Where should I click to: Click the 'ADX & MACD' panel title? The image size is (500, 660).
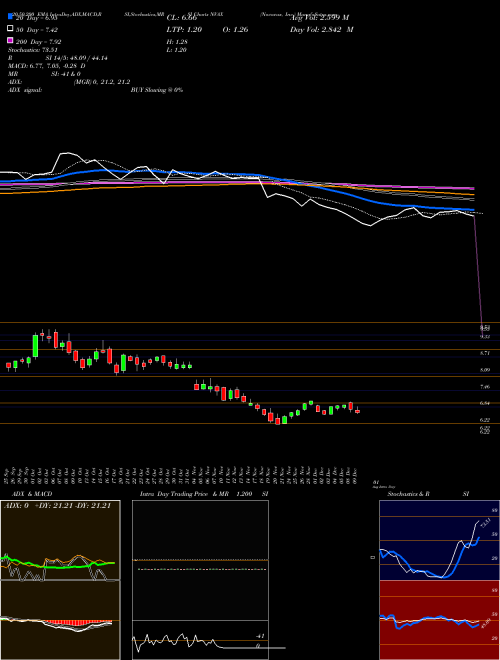[x=32, y=494]
